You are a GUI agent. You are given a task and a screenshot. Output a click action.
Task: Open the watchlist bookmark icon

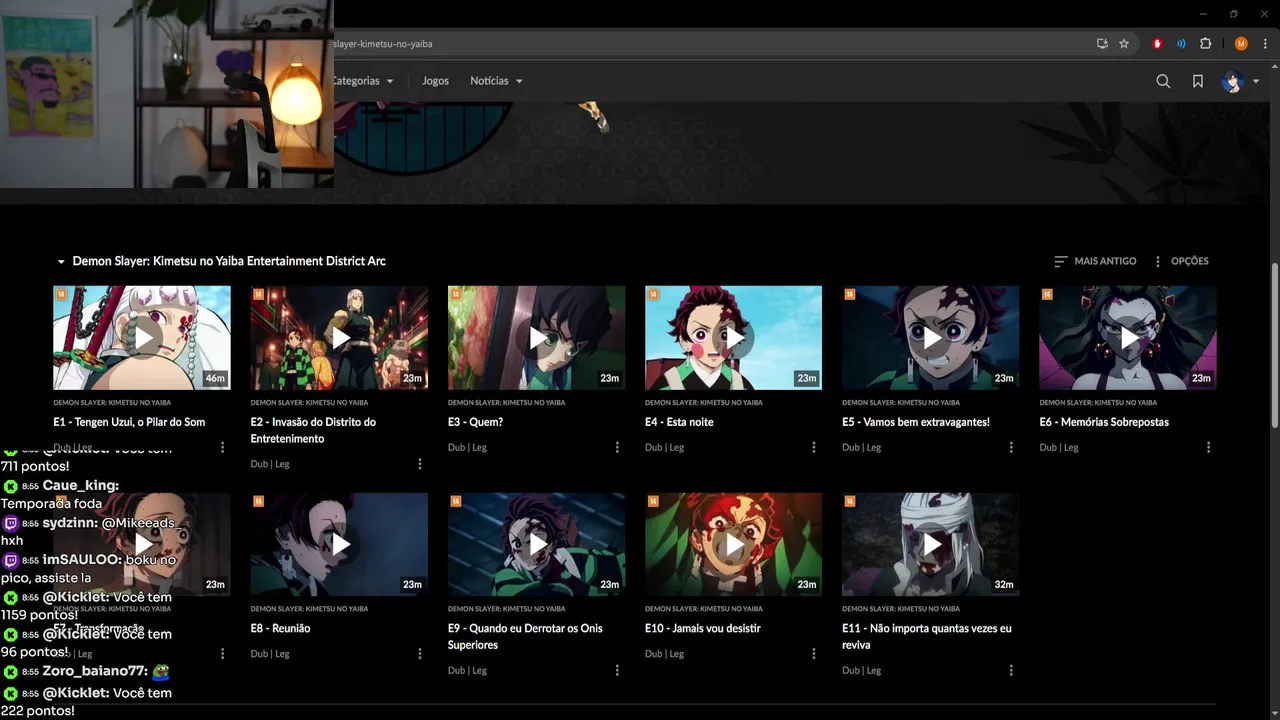[x=1197, y=81]
